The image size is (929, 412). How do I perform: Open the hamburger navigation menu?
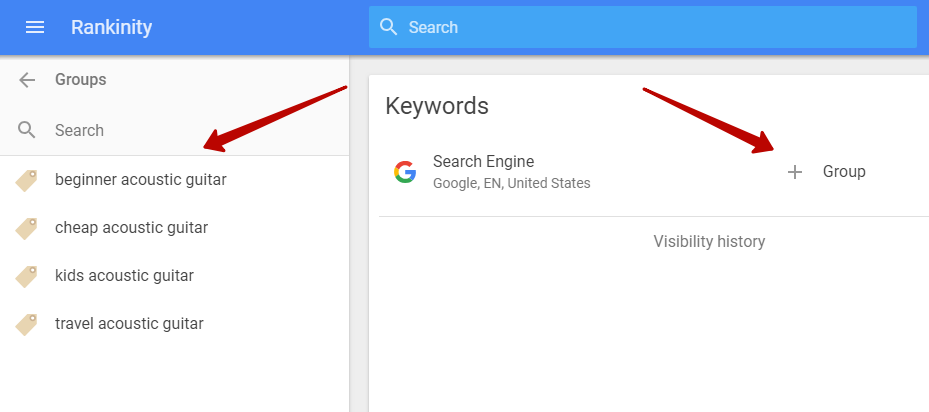tap(35, 27)
